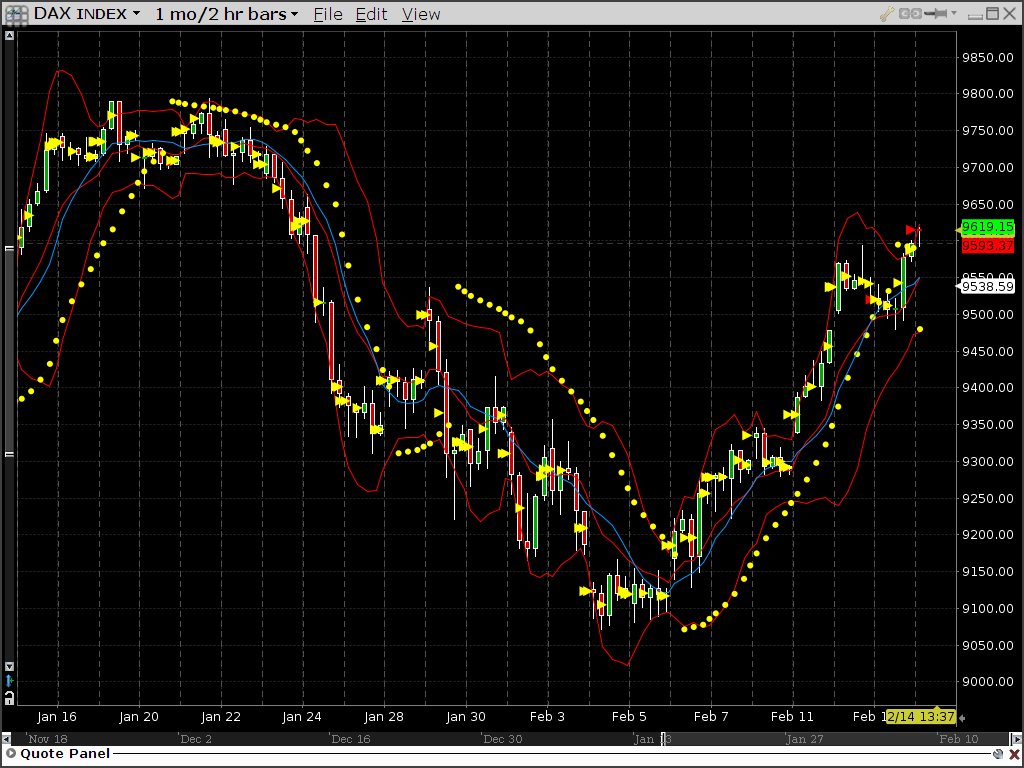Close the Quote Panel with red X

coord(1014,754)
